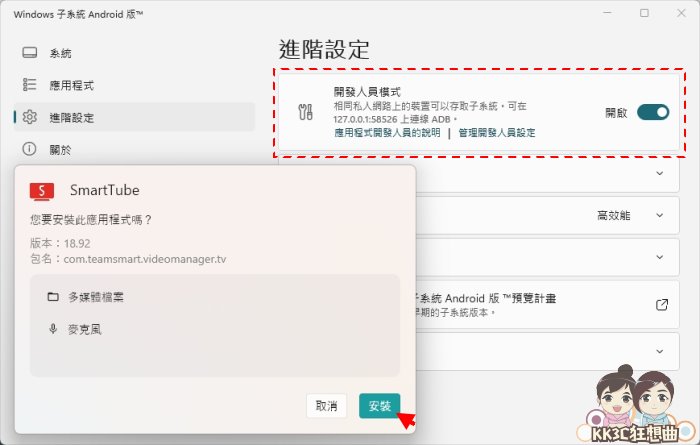700x445 pixels.
Task: Expand the bottom collapsed settings row
Action: (x=660, y=351)
